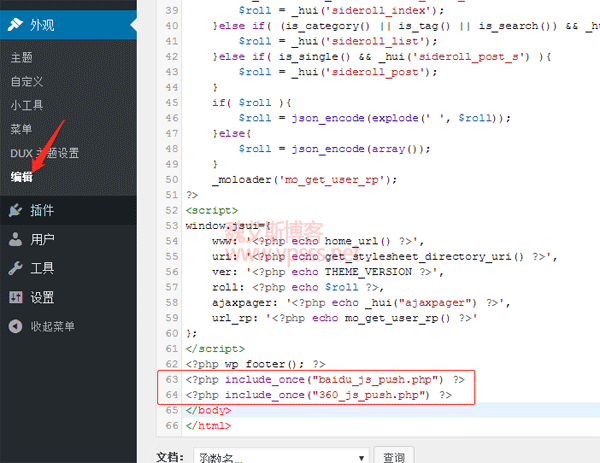Screen dimensions: 600x463
Task: Collapse sidebar via 收起菜单 arrow icon
Action: 15,327
